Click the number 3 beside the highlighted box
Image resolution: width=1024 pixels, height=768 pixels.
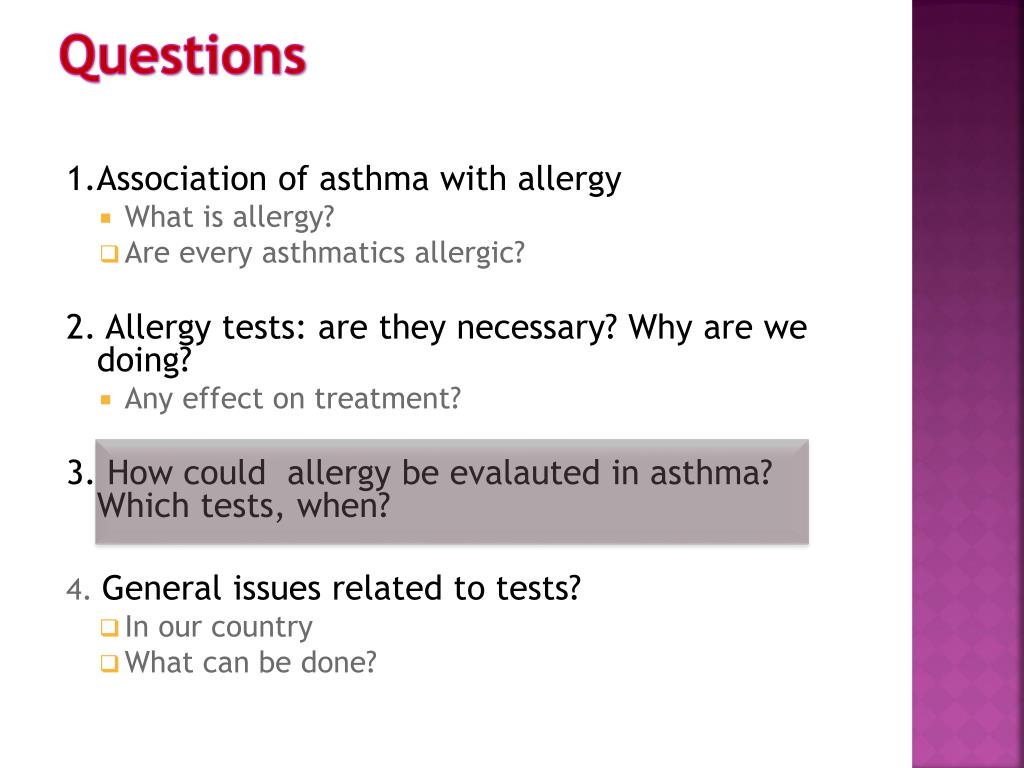pyautogui.click(x=79, y=473)
